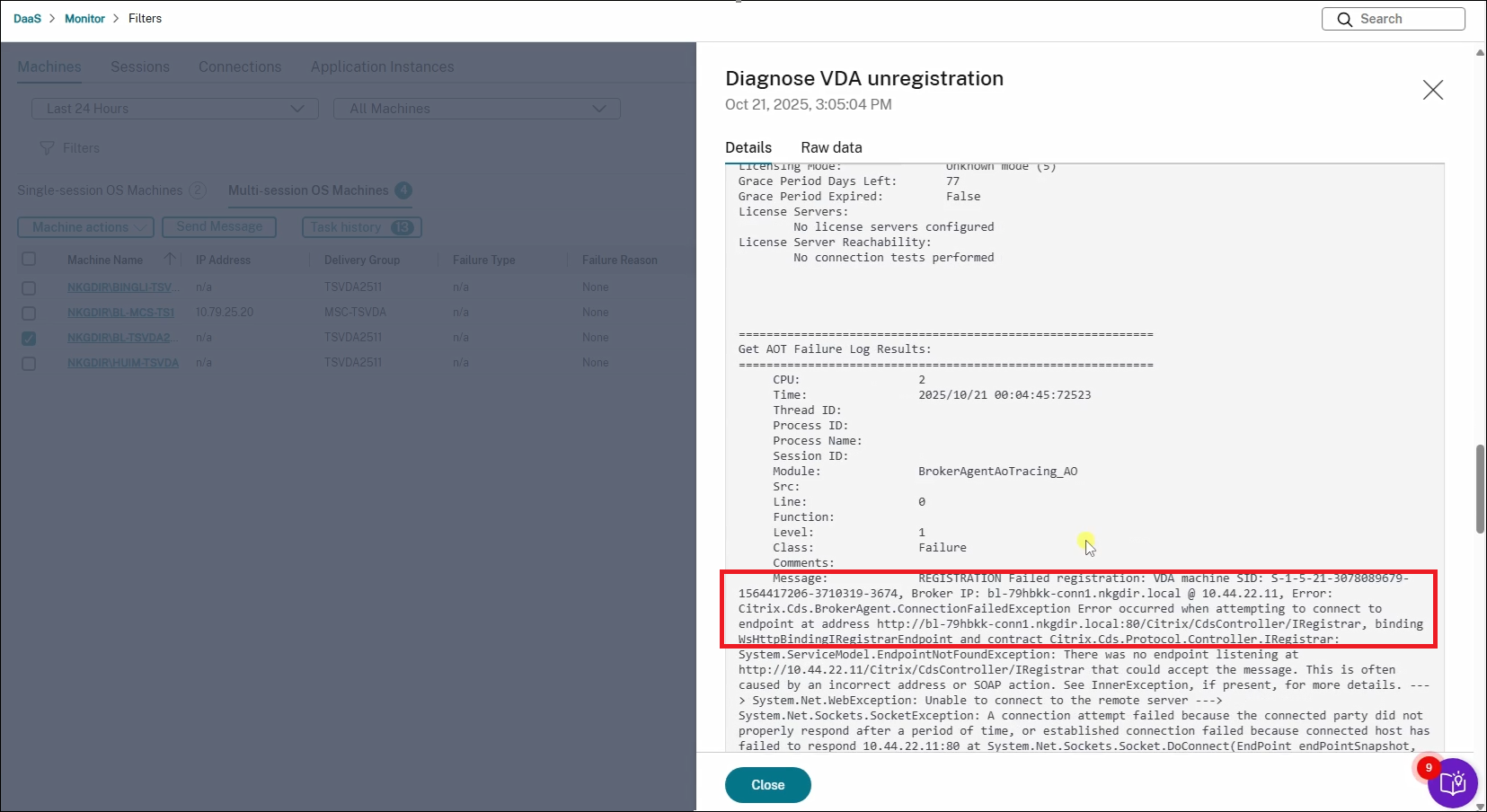Image resolution: width=1487 pixels, height=812 pixels.
Task: Open the Sessions tab
Action: 140,66
